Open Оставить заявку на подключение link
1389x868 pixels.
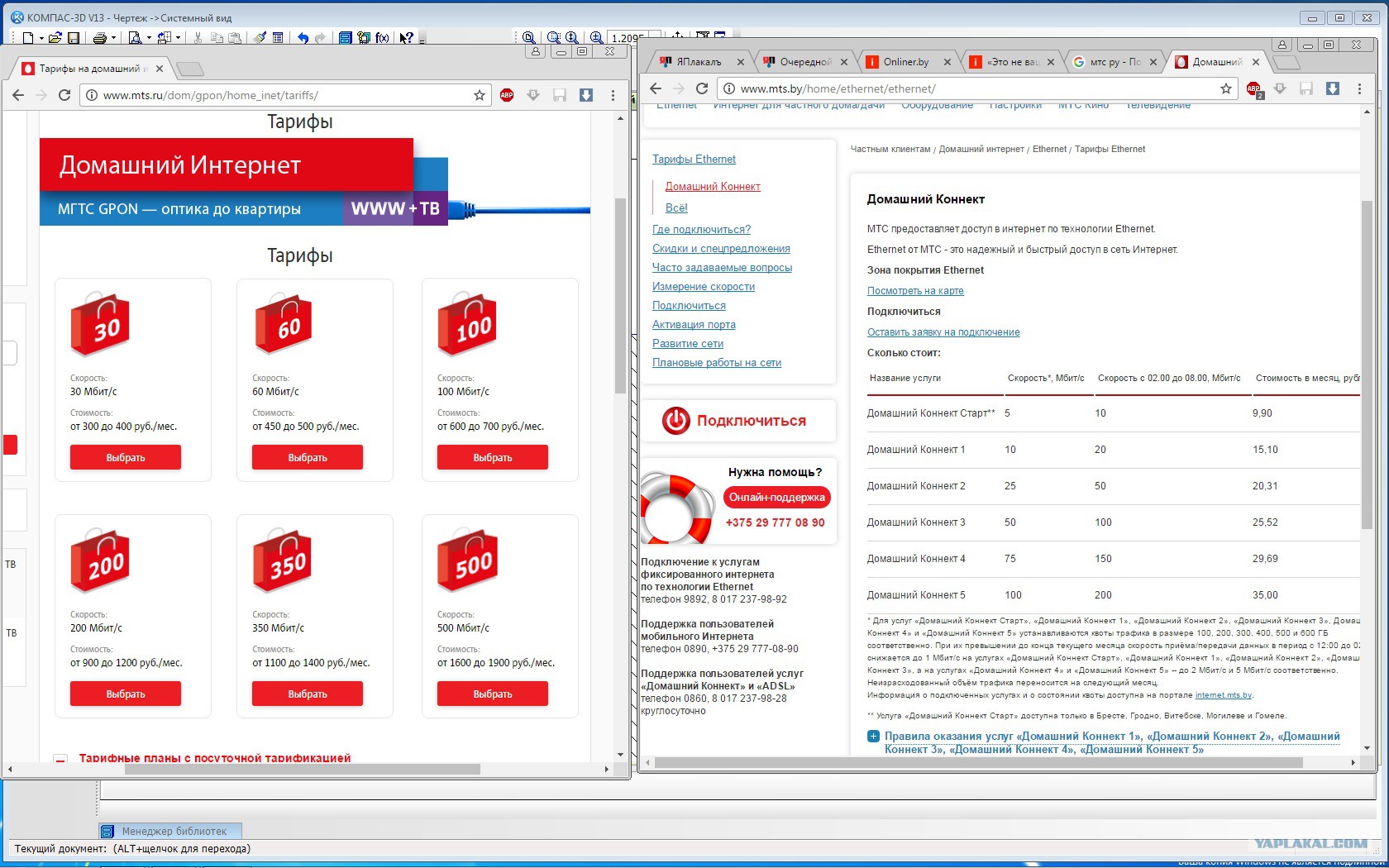click(x=943, y=332)
